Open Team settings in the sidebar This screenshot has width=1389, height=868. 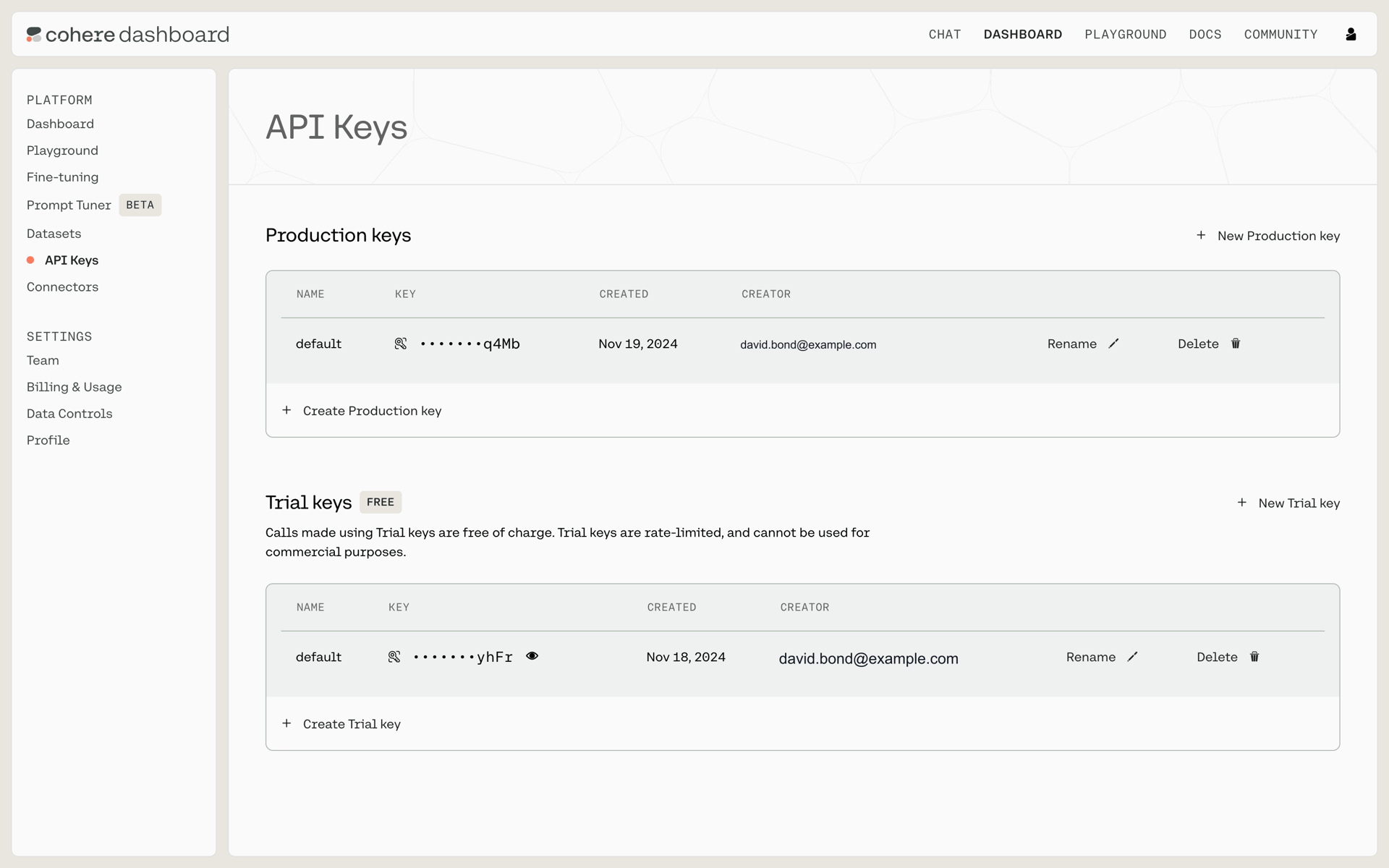tap(43, 360)
